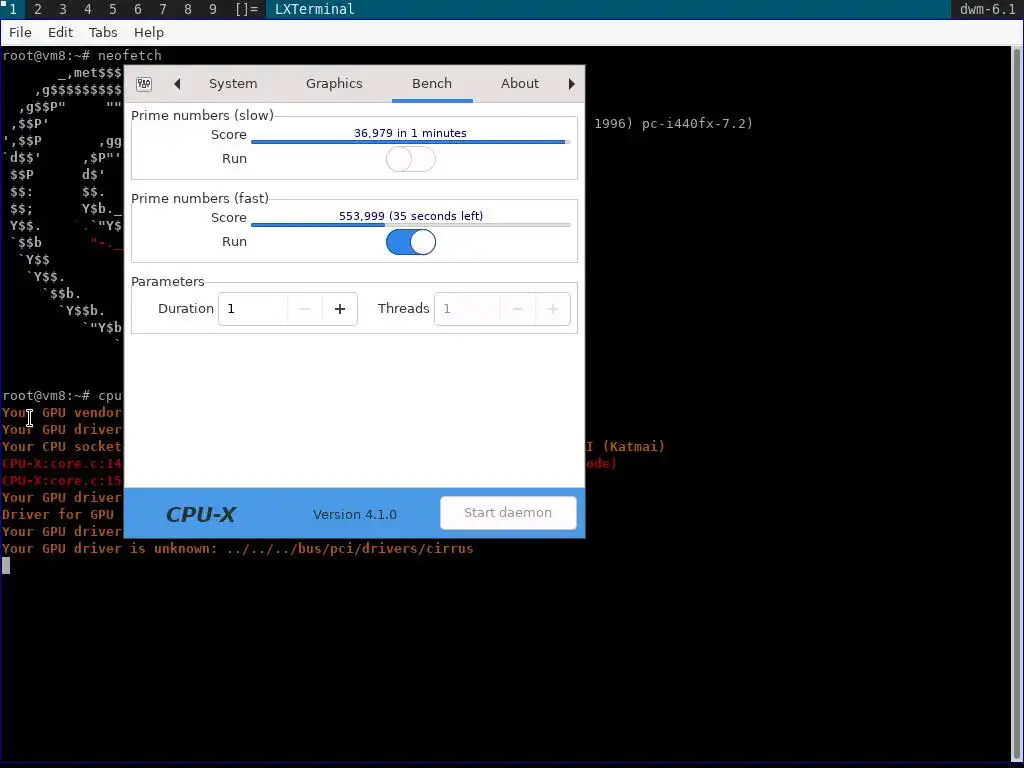Click the LXTerminal vertical scrollbar

pos(1017,404)
